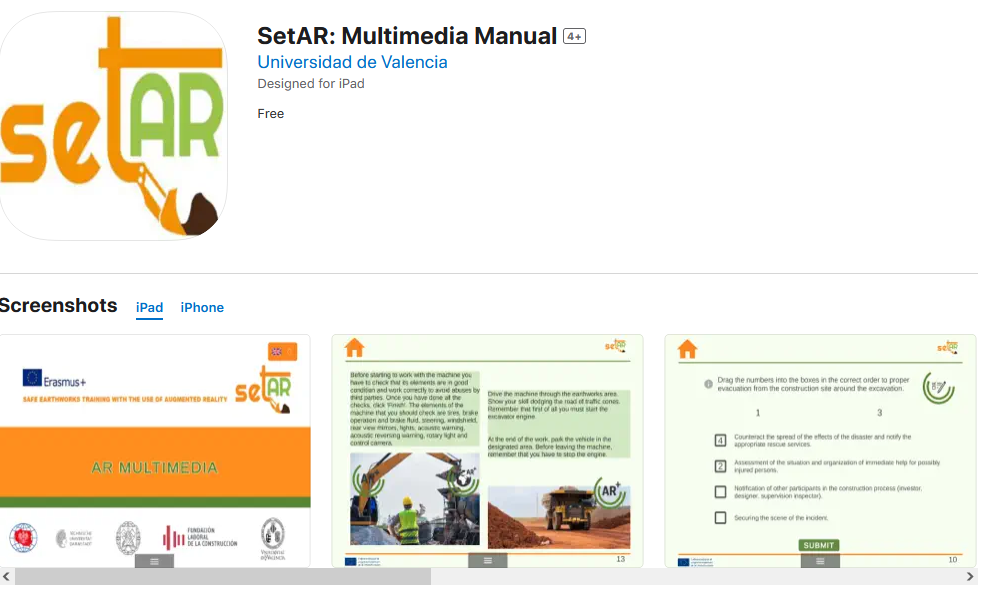Image resolution: width=985 pixels, height=607 pixels.
Task: Click the Universitat de València crest logo
Action: (x=273, y=539)
